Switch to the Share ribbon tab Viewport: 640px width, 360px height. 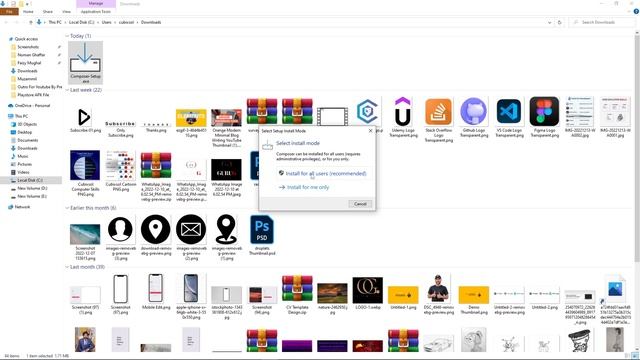[x=48, y=12]
